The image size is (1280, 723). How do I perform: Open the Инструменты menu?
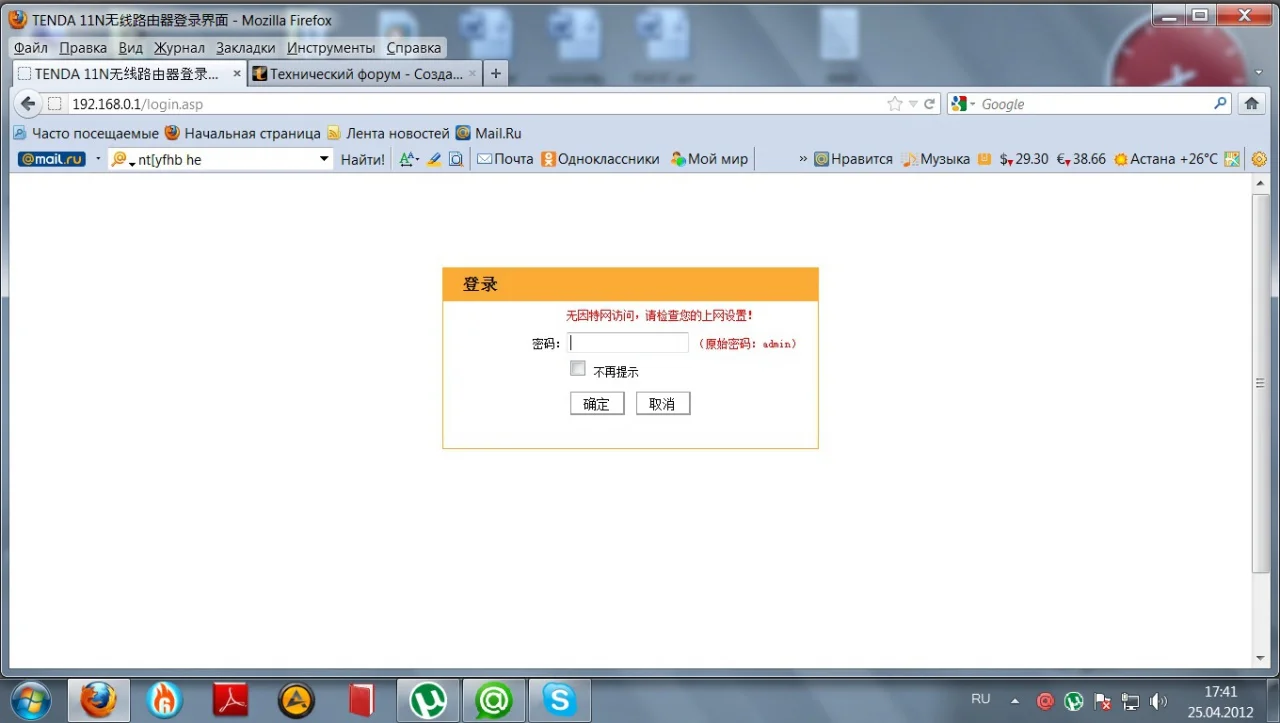tap(331, 47)
